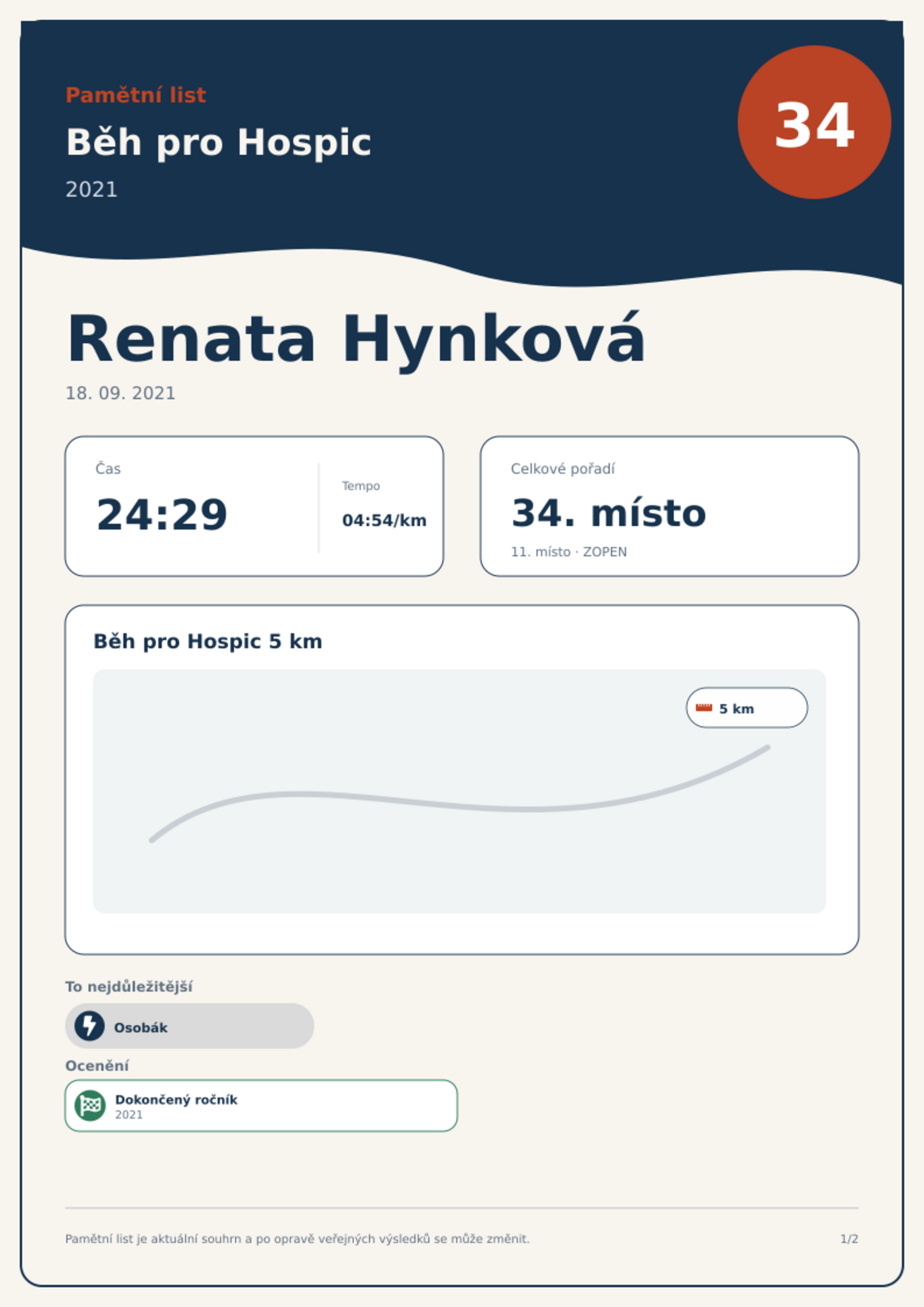Click the Tempo 04:54/km pace value
Screen dimensions: 924x1307
384,520
